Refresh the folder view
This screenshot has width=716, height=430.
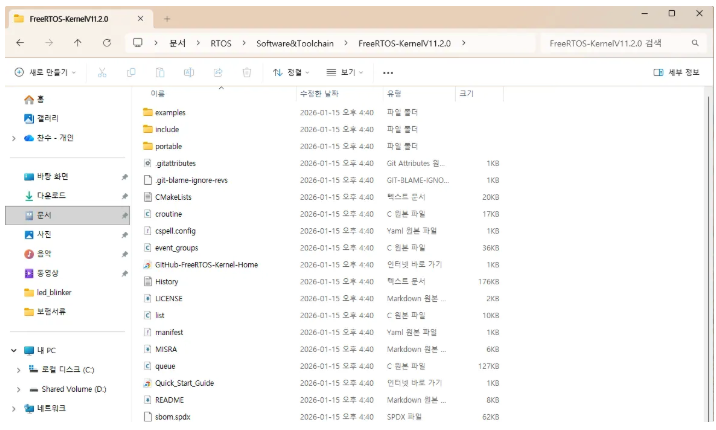pos(107,43)
